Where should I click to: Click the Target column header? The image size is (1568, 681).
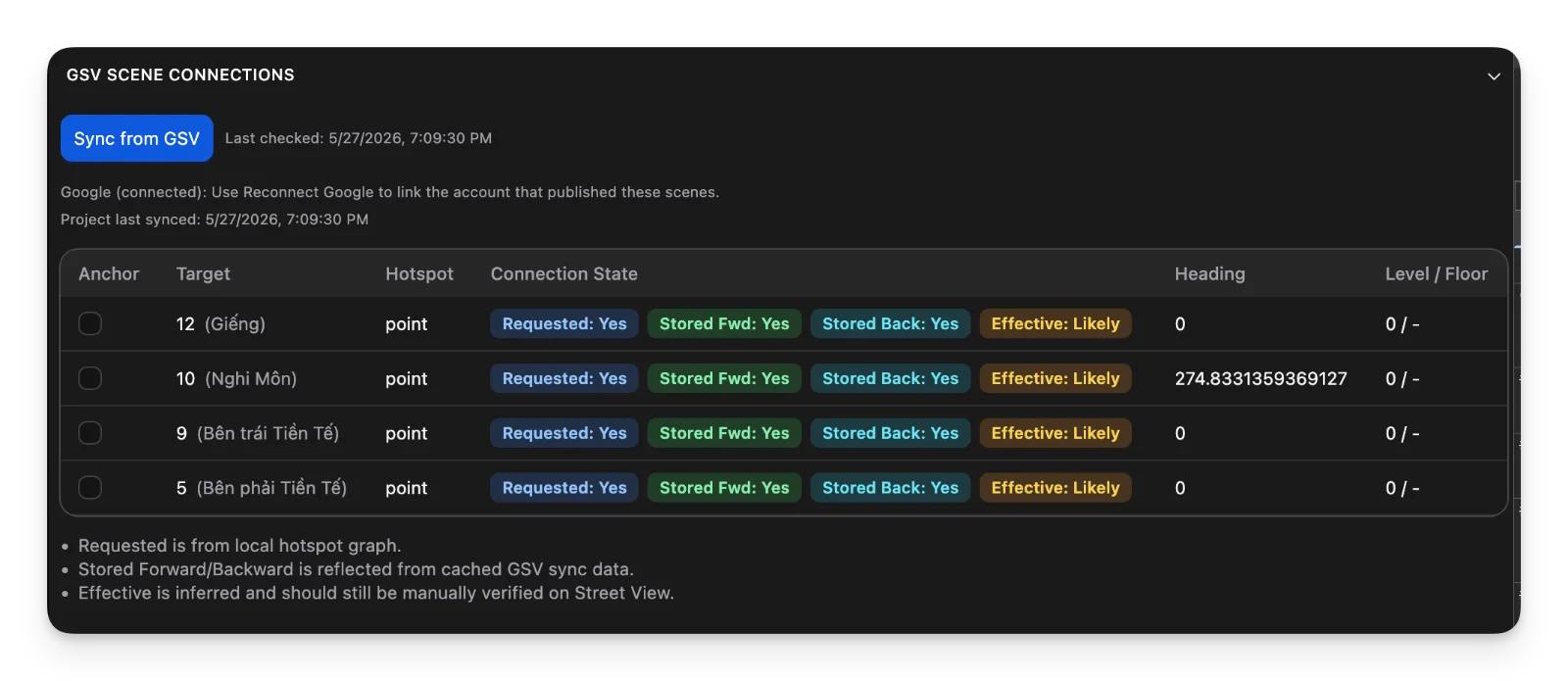pos(203,274)
